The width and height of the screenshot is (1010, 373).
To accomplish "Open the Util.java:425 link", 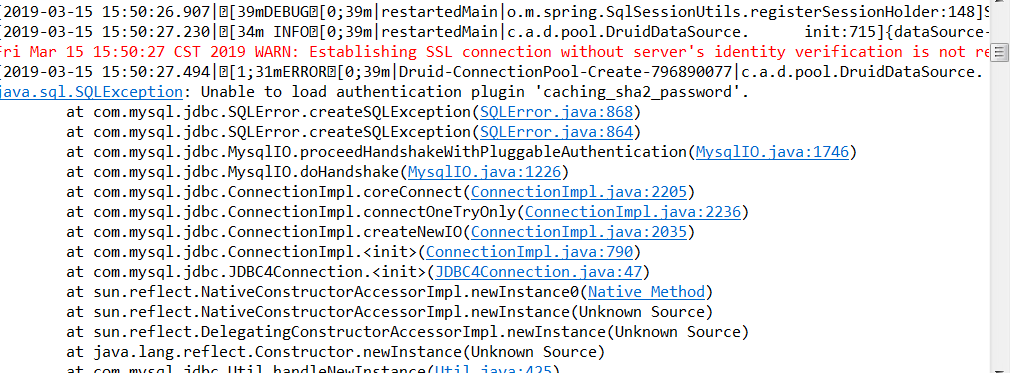I will click(x=493, y=369).
